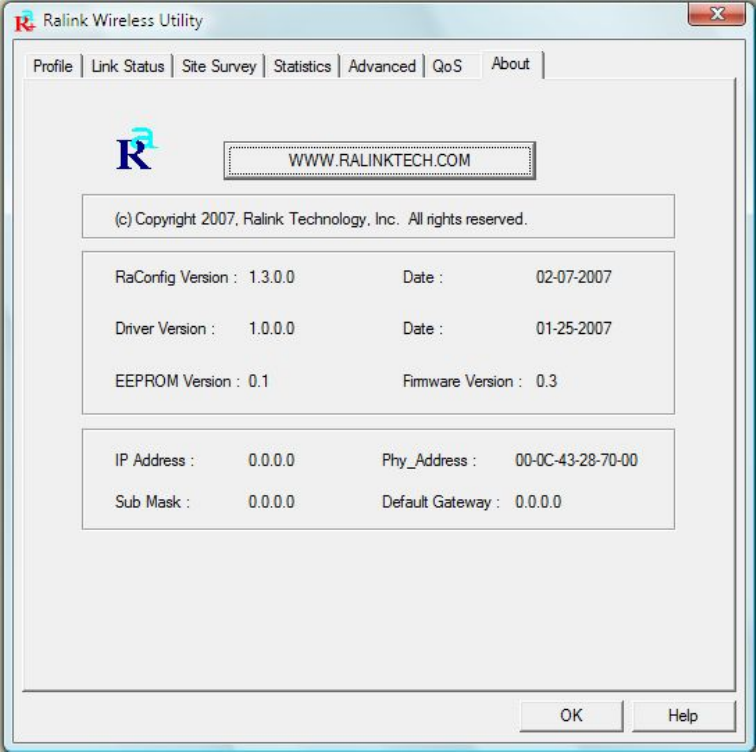The image size is (756, 752).
Task: Click the copyright 2007 Ralink Technology text
Action: pyautogui.click(x=321, y=219)
